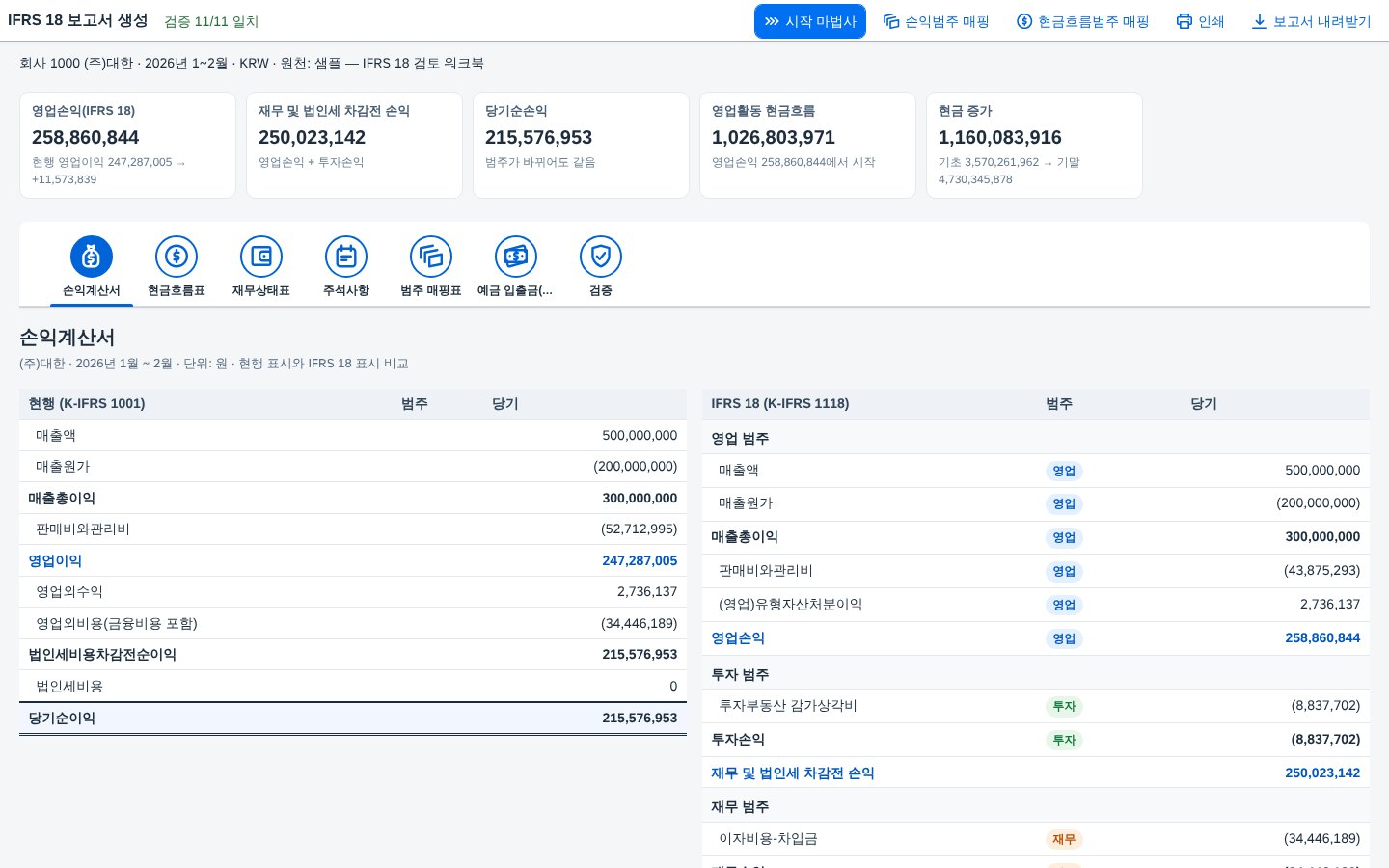Click the 영업외수익 row label
1389x868 pixels.
(x=69, y=591)
